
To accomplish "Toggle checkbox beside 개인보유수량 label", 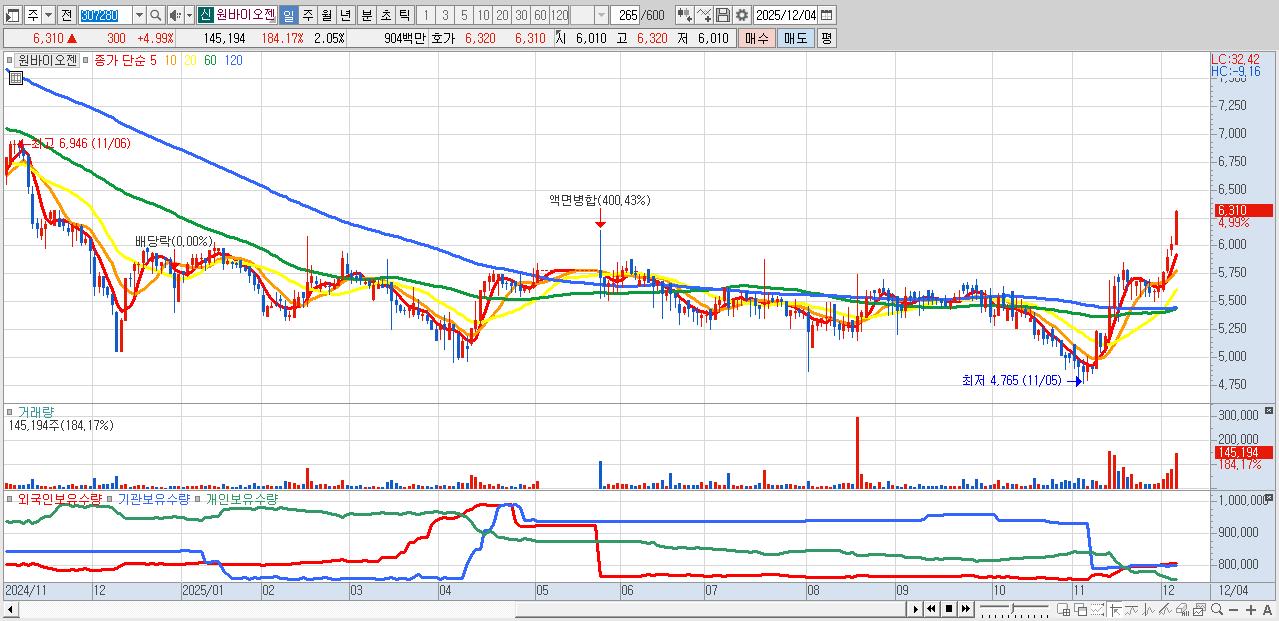I will pos(198,498).
